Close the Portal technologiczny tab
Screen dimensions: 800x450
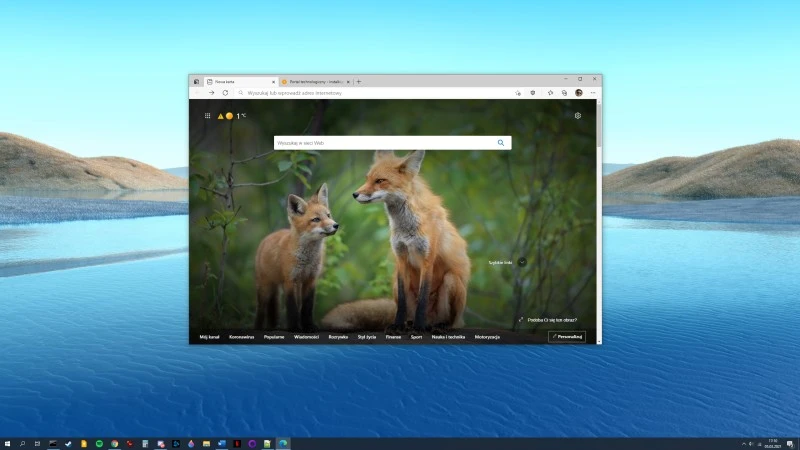pos(348,82)
